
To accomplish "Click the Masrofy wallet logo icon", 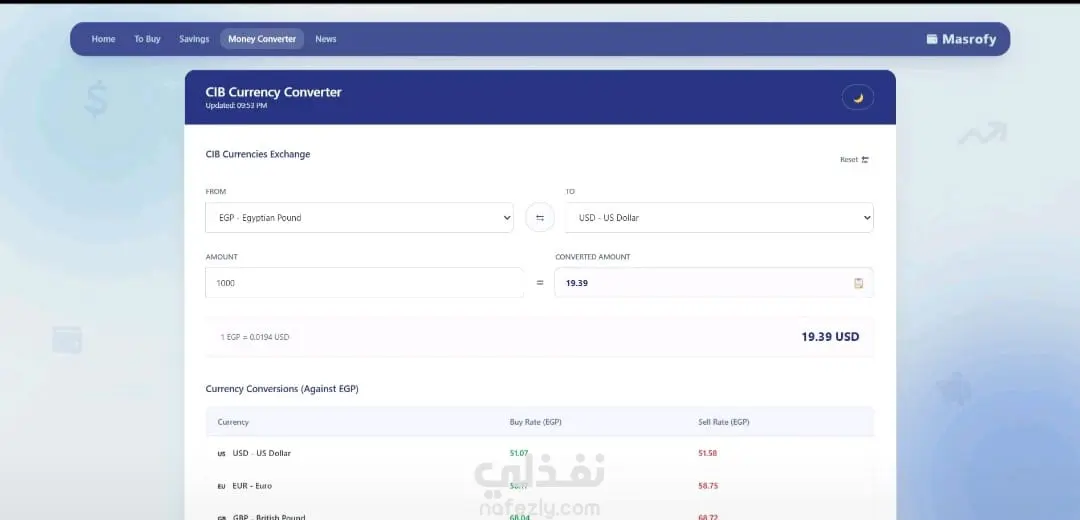I will [x=932, y=39].
